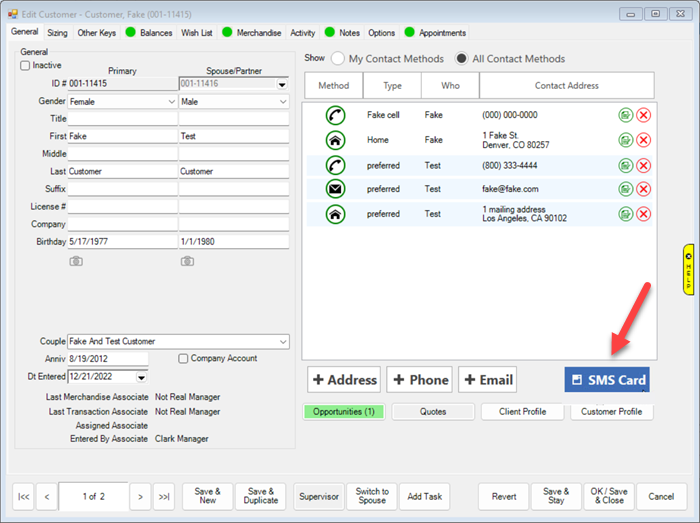Click the phone icon for Fake cell
This screenshot has height=523, width=700.
(336, 115)
